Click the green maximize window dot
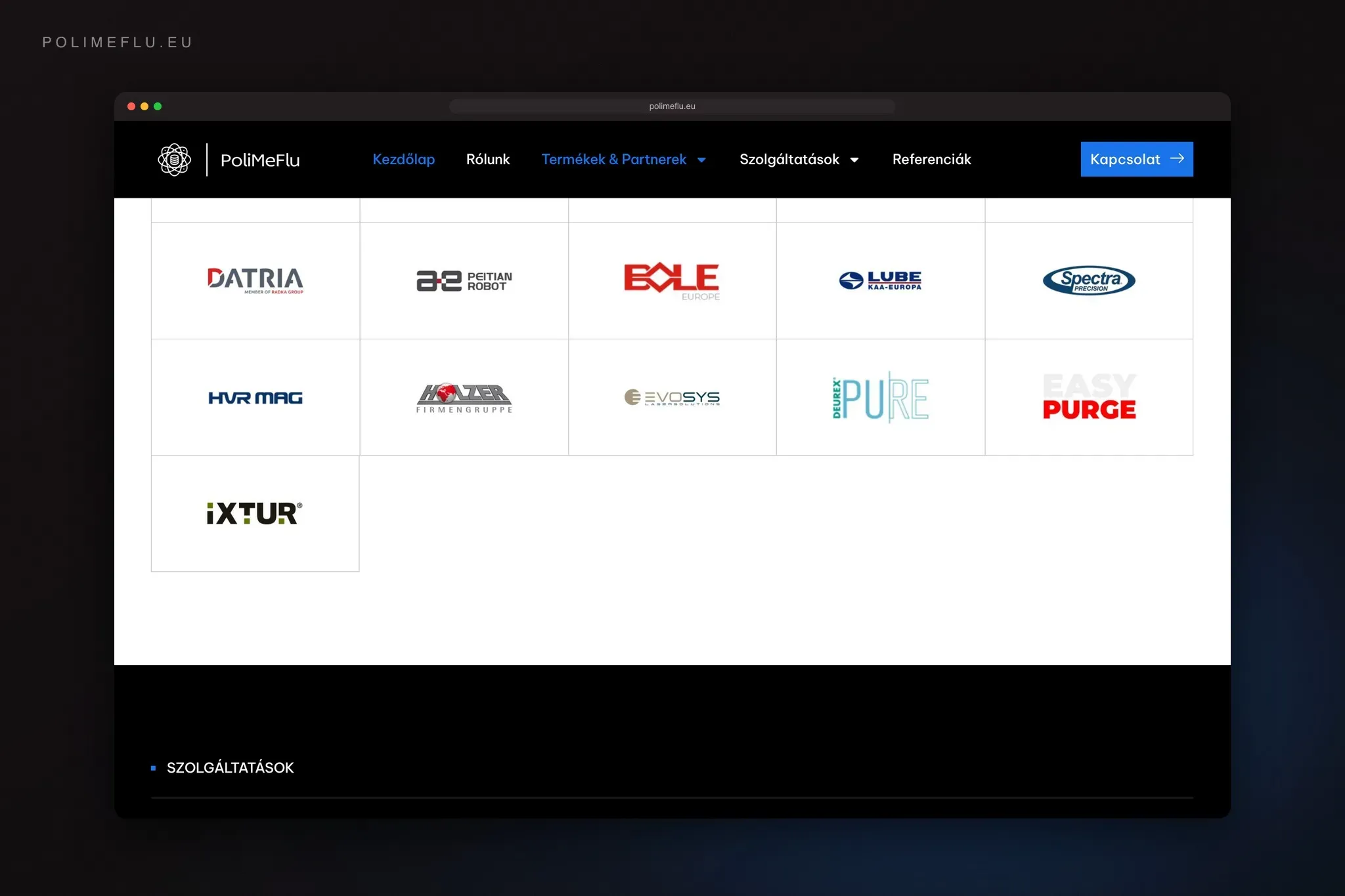Viewport: 1345px width, 896px height. pos(158,106)
